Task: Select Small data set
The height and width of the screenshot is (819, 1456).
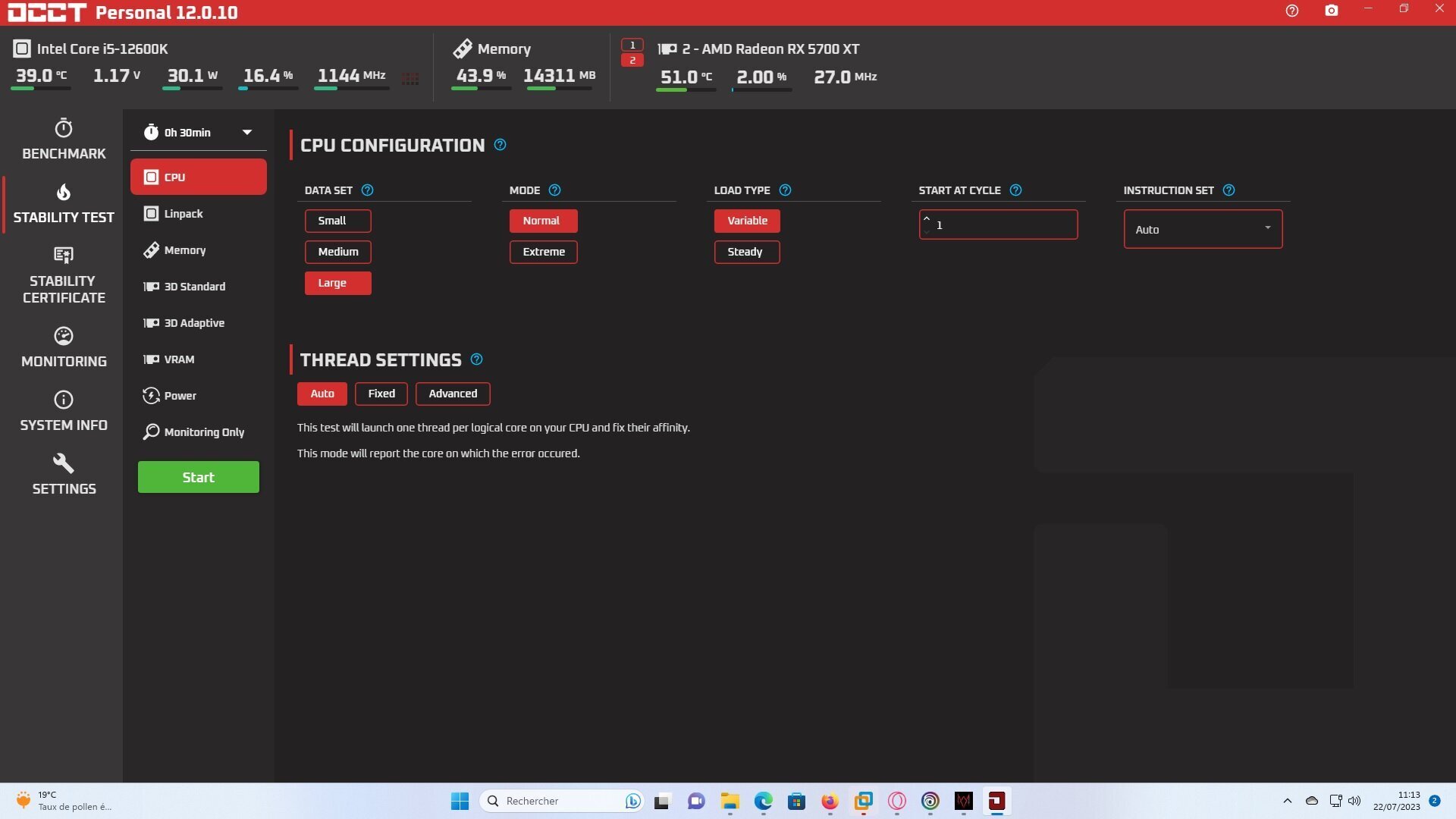Action: tap(337, 221)
